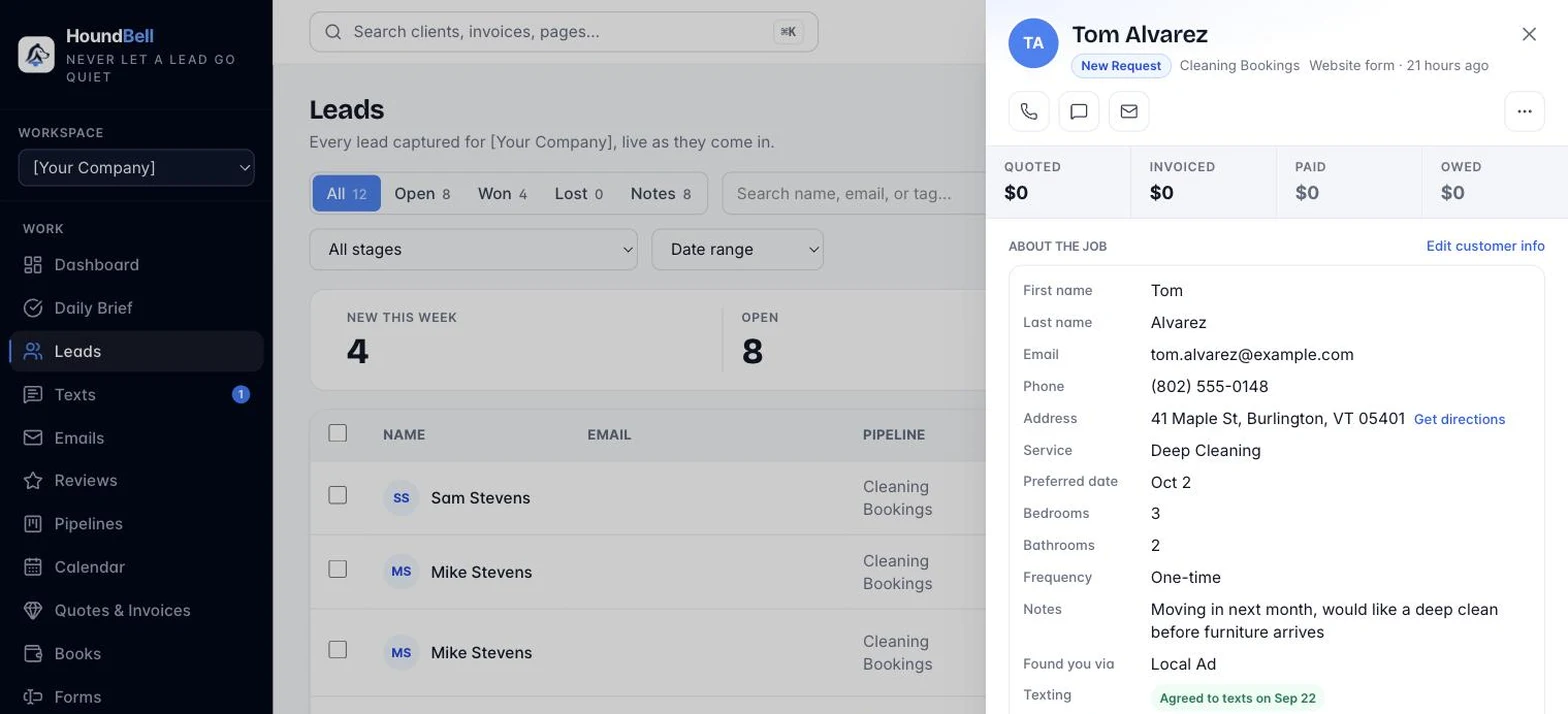
Task: Open the more options ellipsis menu
Action: 1525,111
